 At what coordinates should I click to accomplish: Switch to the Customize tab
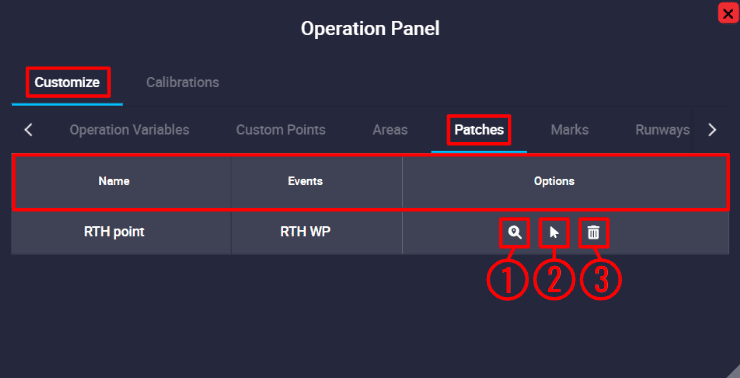pyautogui.click(x=67, y=82)
